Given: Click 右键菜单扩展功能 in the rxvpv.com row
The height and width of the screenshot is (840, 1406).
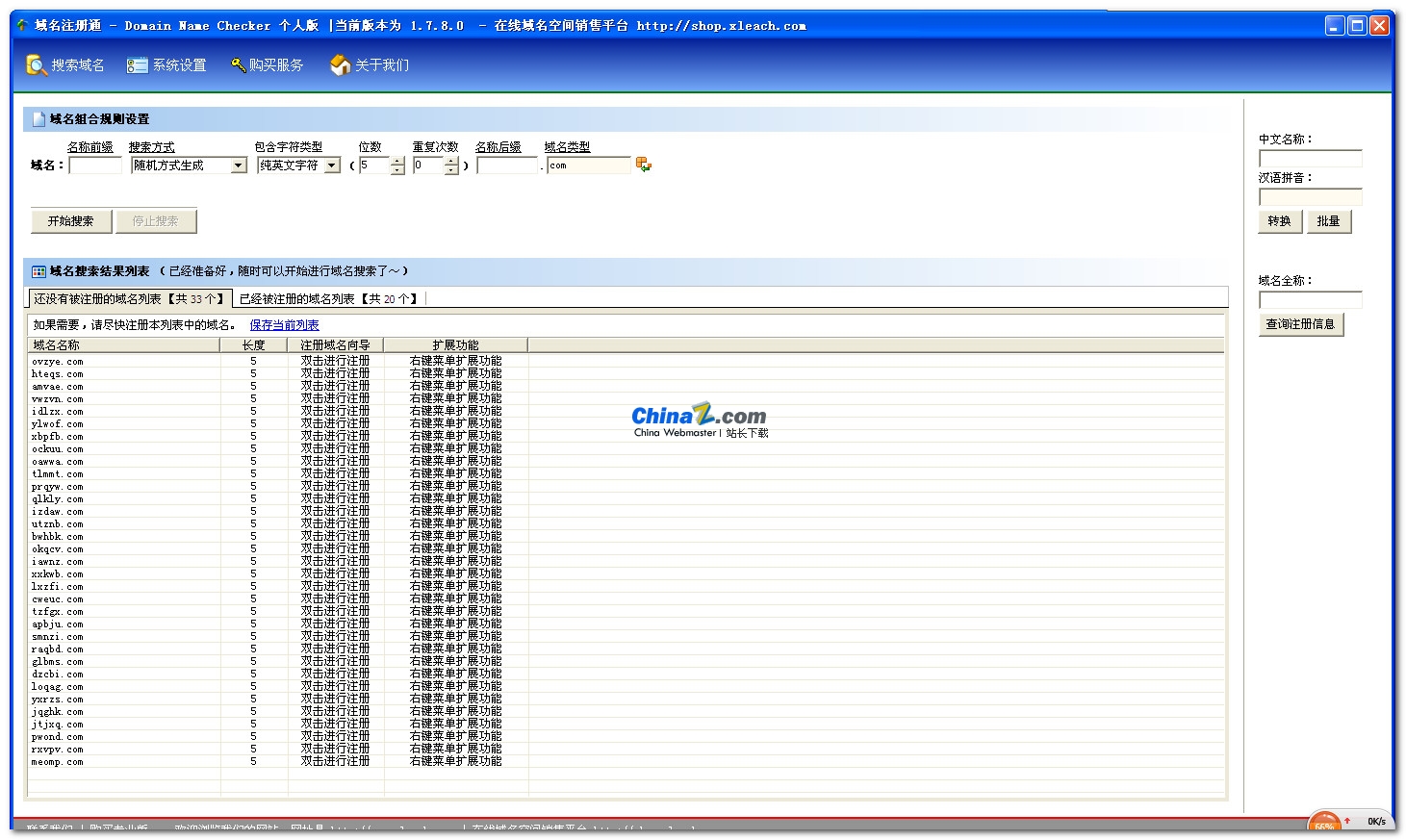Looking at the screenshot, I should pyautogui.click(x=455, y=749).
